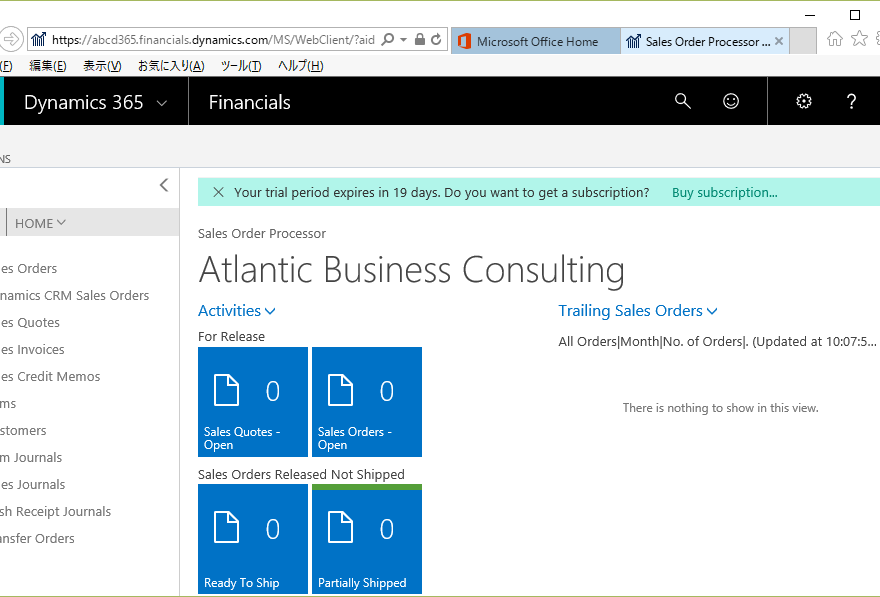Click the smiley feedback icon
The height and width of the screenshot is (597, 880).
(x=731, y=102)
